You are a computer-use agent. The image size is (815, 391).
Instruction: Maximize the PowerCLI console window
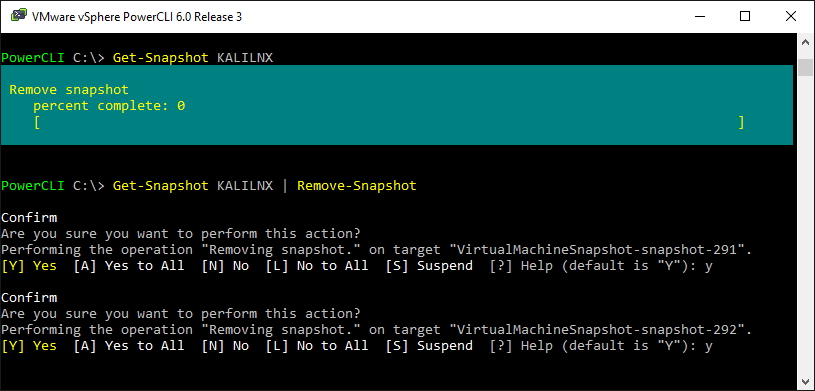[745, 17]
